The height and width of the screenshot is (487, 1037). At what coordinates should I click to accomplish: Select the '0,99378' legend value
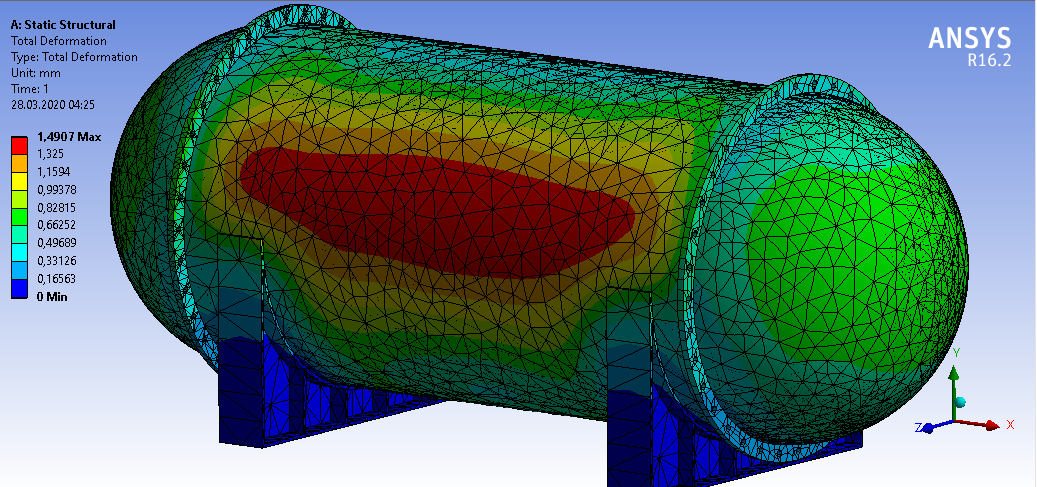pos(56,190)
